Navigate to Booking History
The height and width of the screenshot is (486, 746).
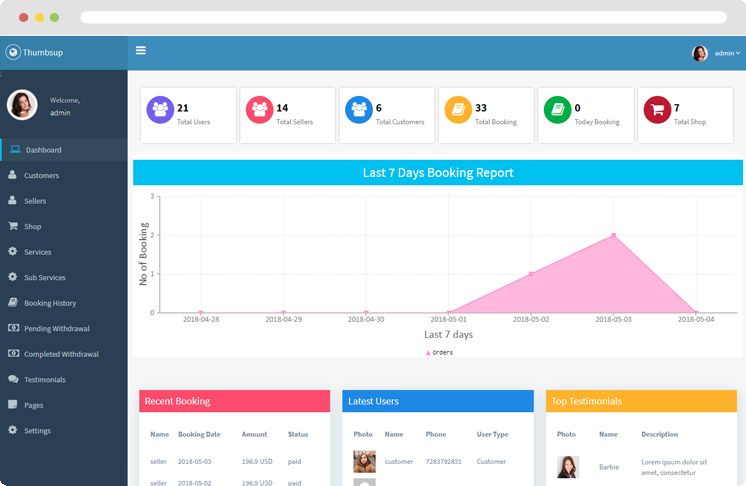pos(50,303)
